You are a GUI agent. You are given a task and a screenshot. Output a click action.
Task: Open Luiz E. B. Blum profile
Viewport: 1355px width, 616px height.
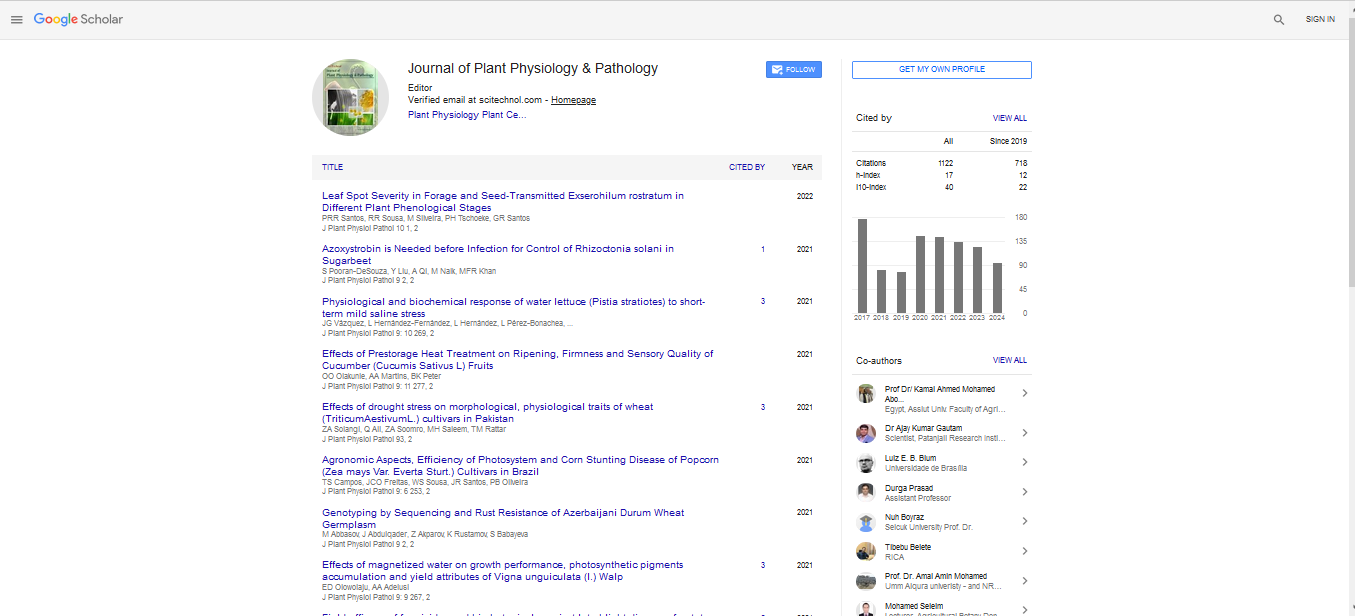pyautogui.click(x=911, y=458)
